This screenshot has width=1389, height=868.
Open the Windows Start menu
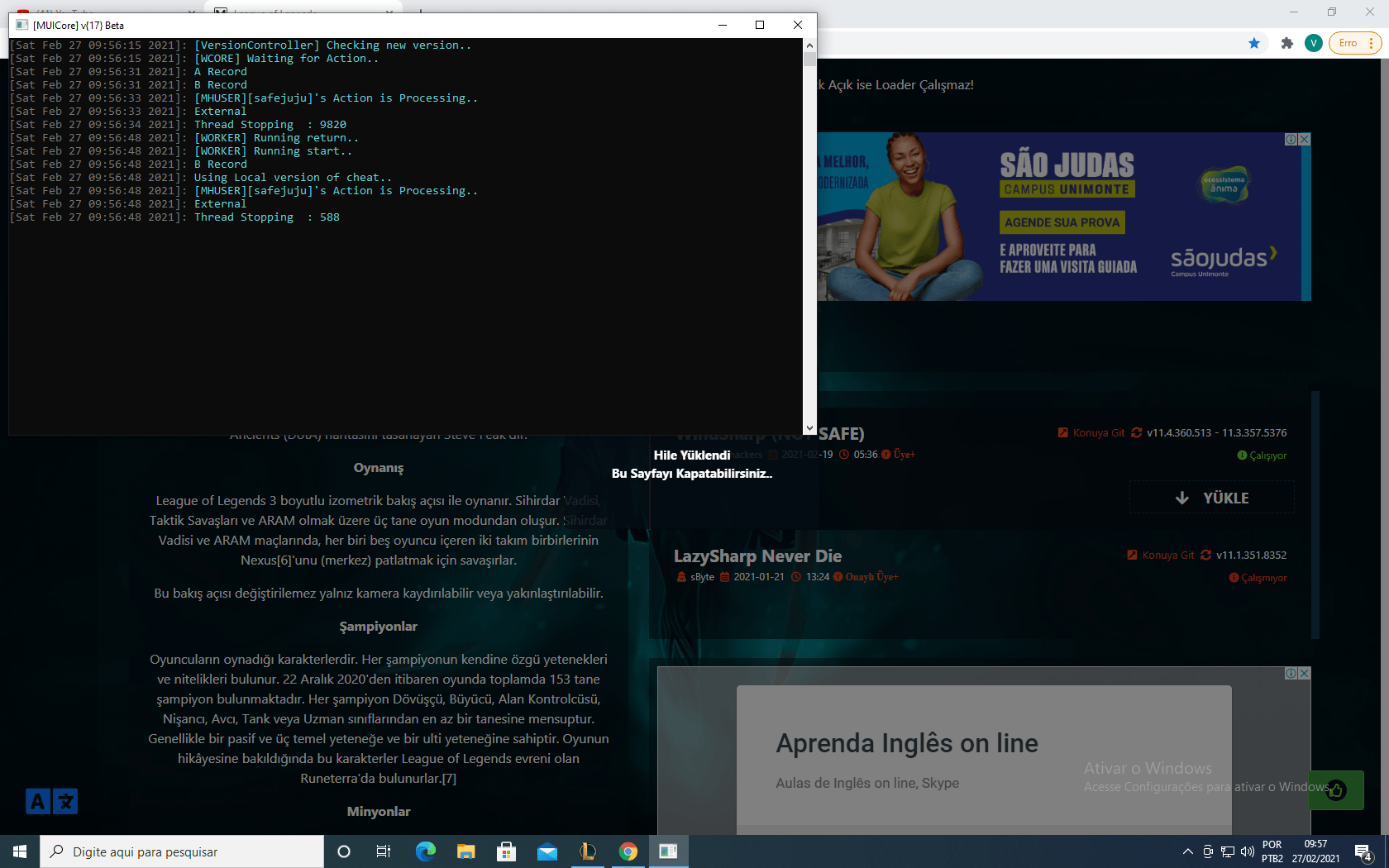coord(20,851)
